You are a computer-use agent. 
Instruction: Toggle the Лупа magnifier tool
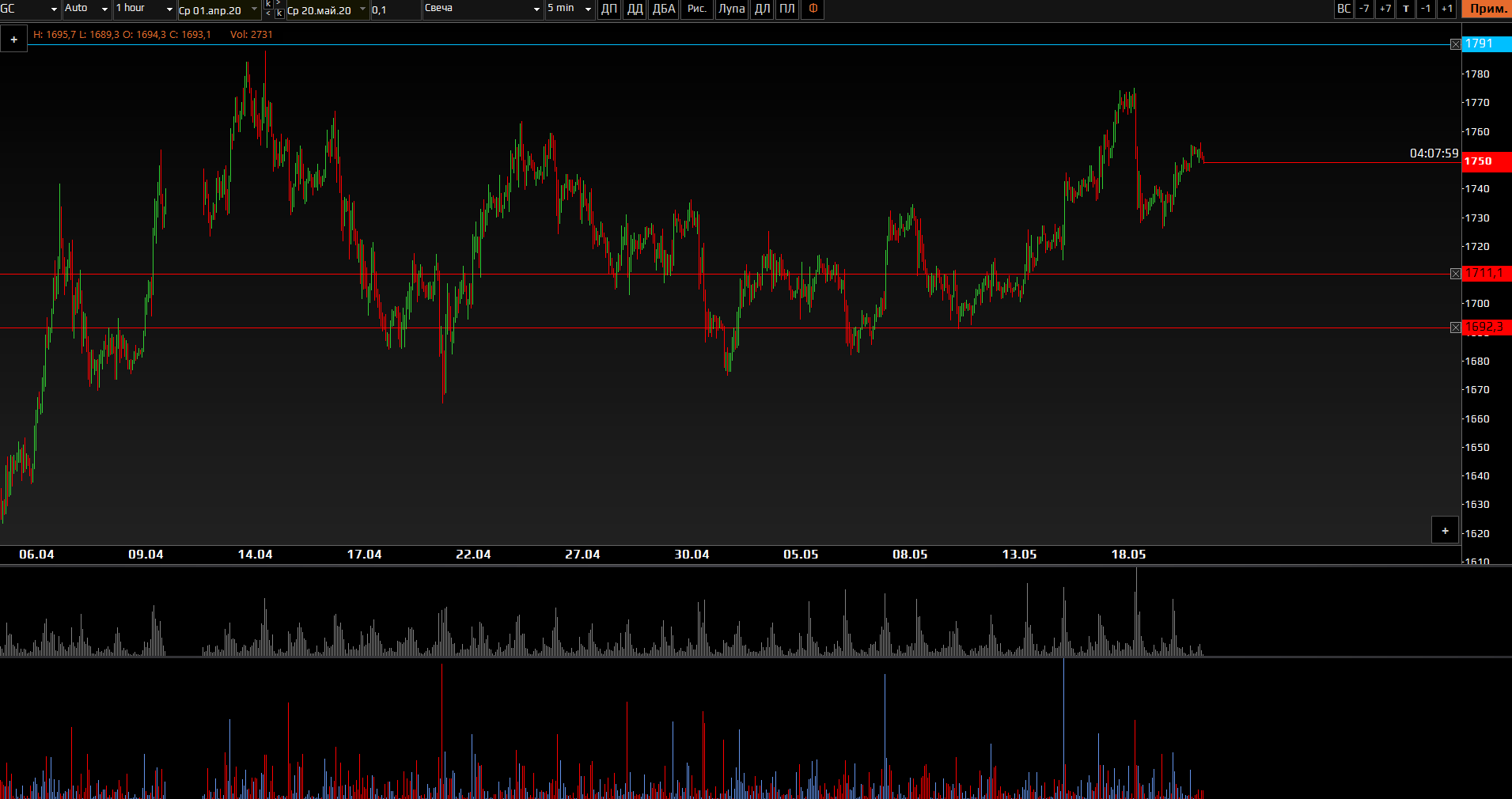(x=731, y=9)
